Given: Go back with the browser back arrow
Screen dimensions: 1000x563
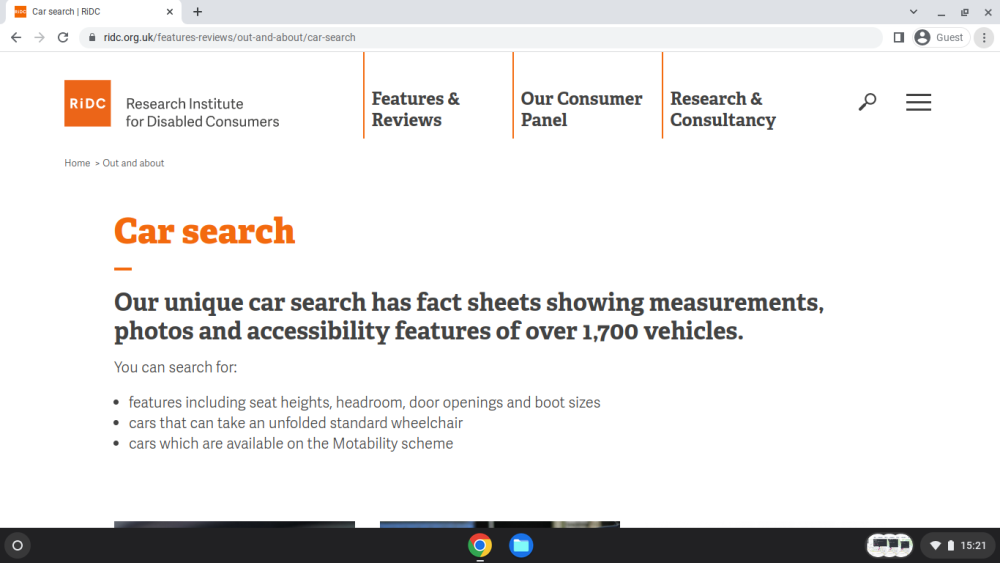Looking at the screenshot, I should [16, 38].
